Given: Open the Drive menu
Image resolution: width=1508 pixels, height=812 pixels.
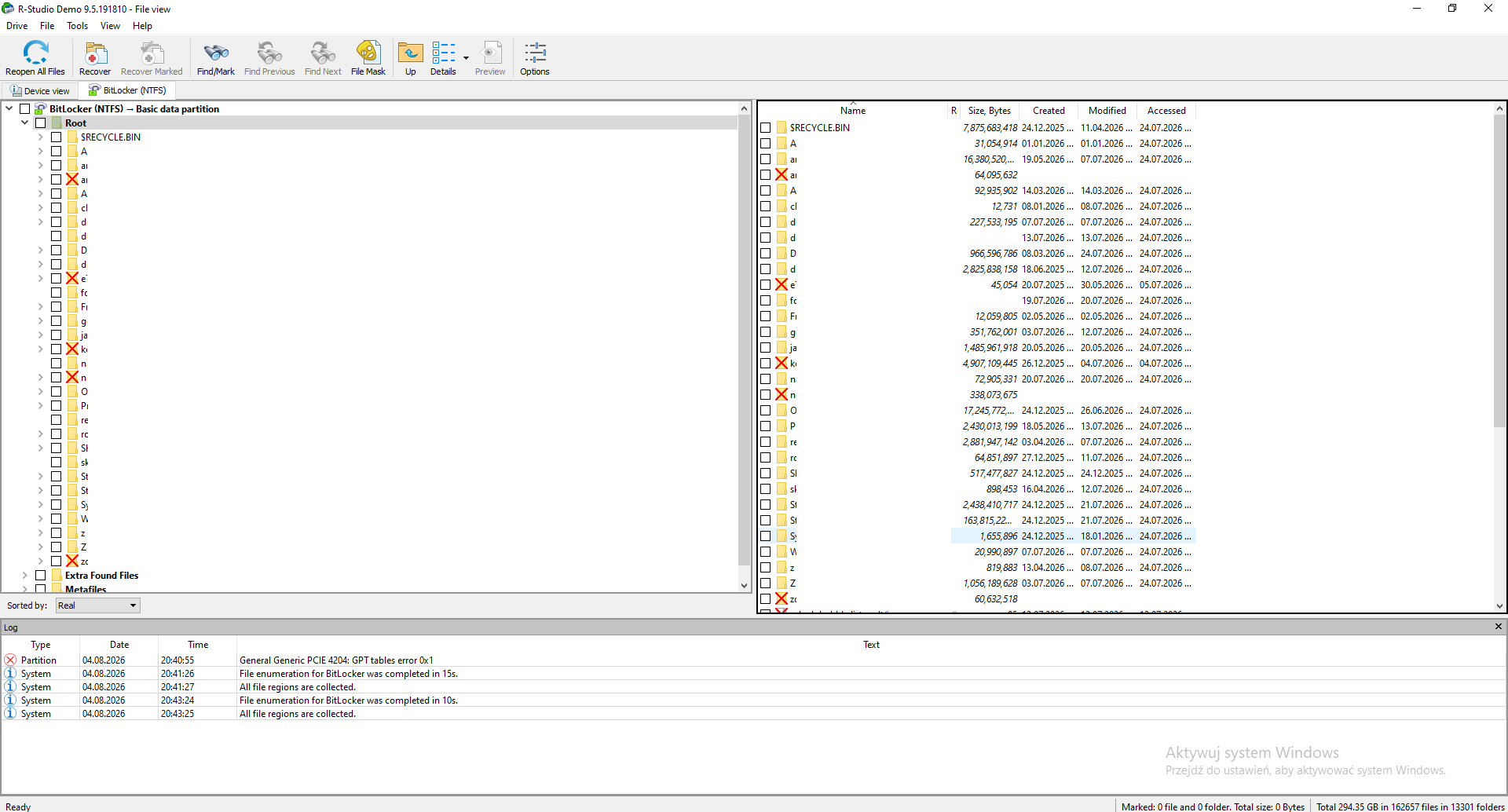Looking at the screenshot, I should [17, 26].
